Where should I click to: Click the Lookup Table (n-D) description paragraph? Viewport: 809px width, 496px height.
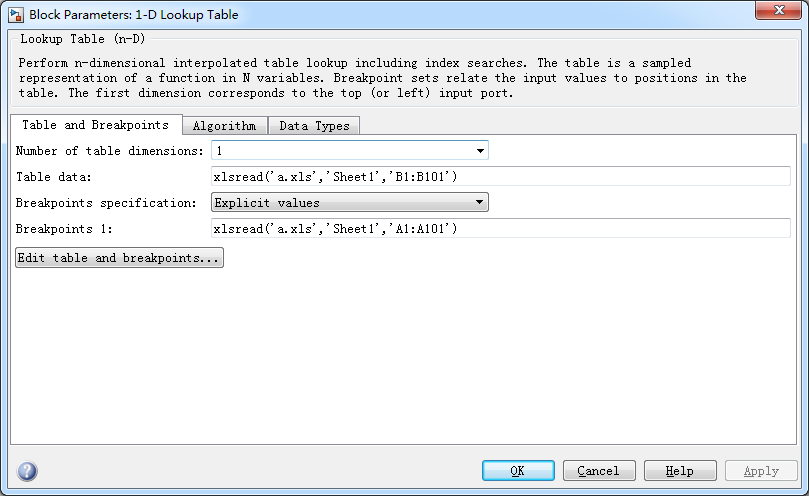coord(382,78)
